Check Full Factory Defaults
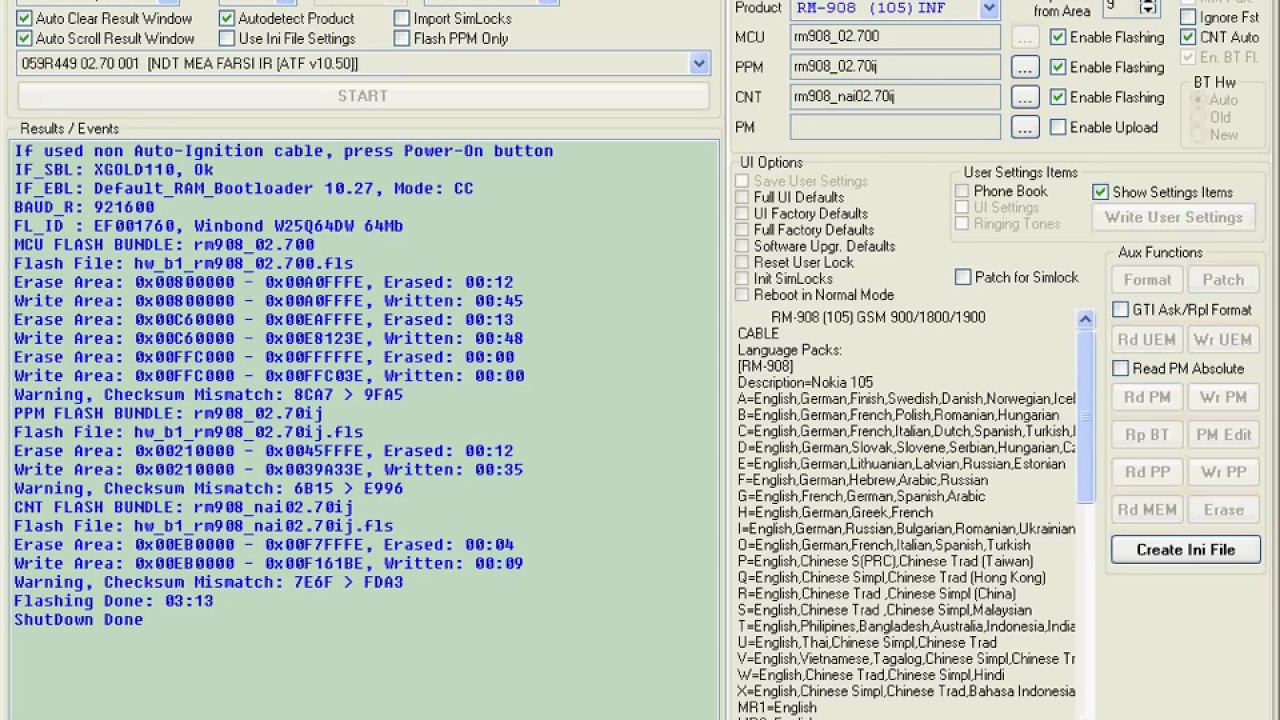 pyautogui.click(x=742, y=229)
